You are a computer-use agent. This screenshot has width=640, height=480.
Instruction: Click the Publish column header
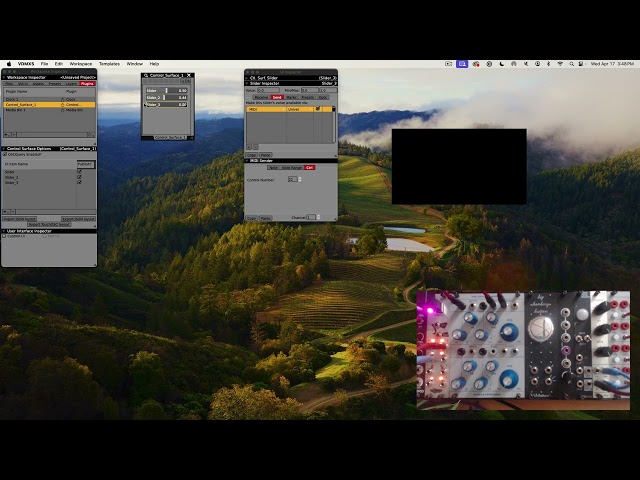[x=86, y=164]
